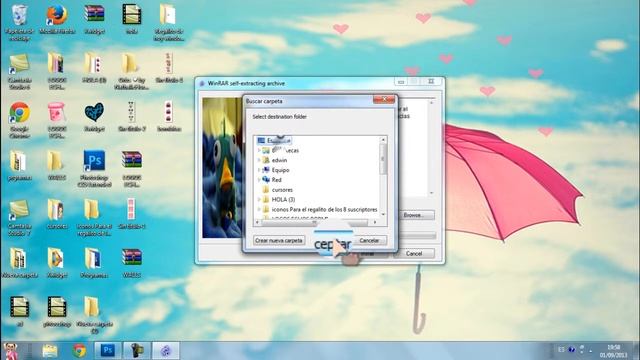640x360 pixels.
Task: Click the Crear nueva carpeta button
Action: (279, 240)
